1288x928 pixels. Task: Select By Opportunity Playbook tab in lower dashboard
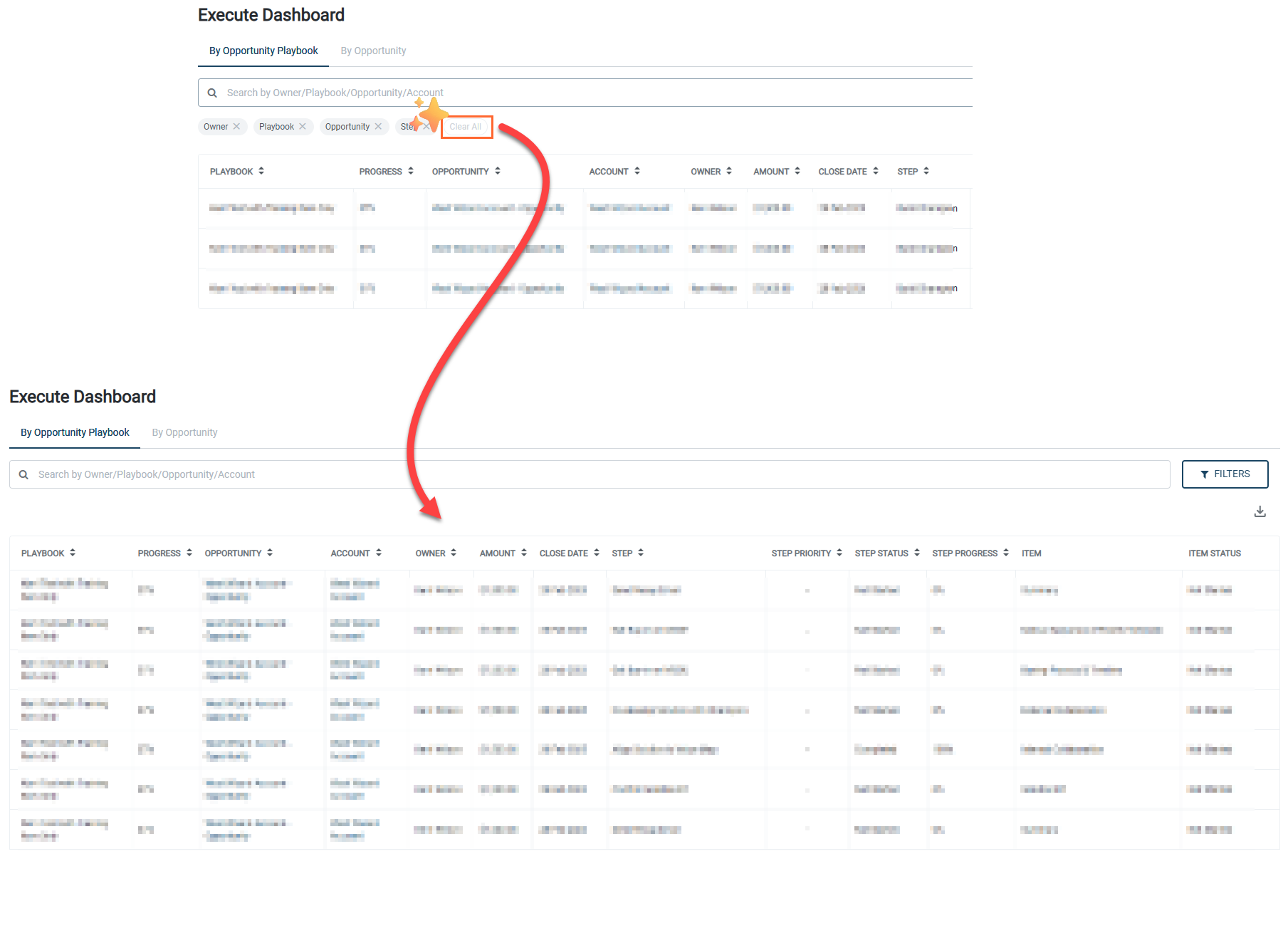[75, 432]
